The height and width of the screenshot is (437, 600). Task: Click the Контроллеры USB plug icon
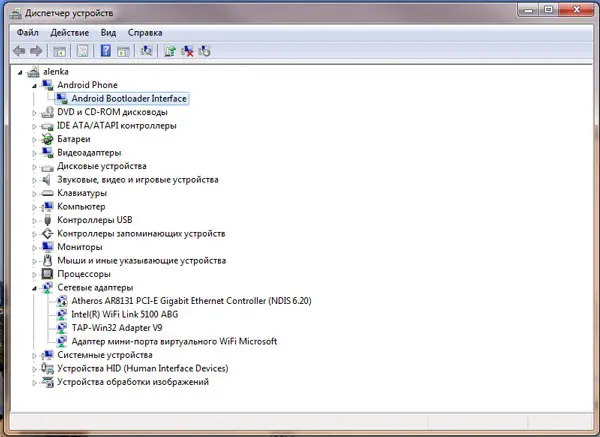(47, 220)
